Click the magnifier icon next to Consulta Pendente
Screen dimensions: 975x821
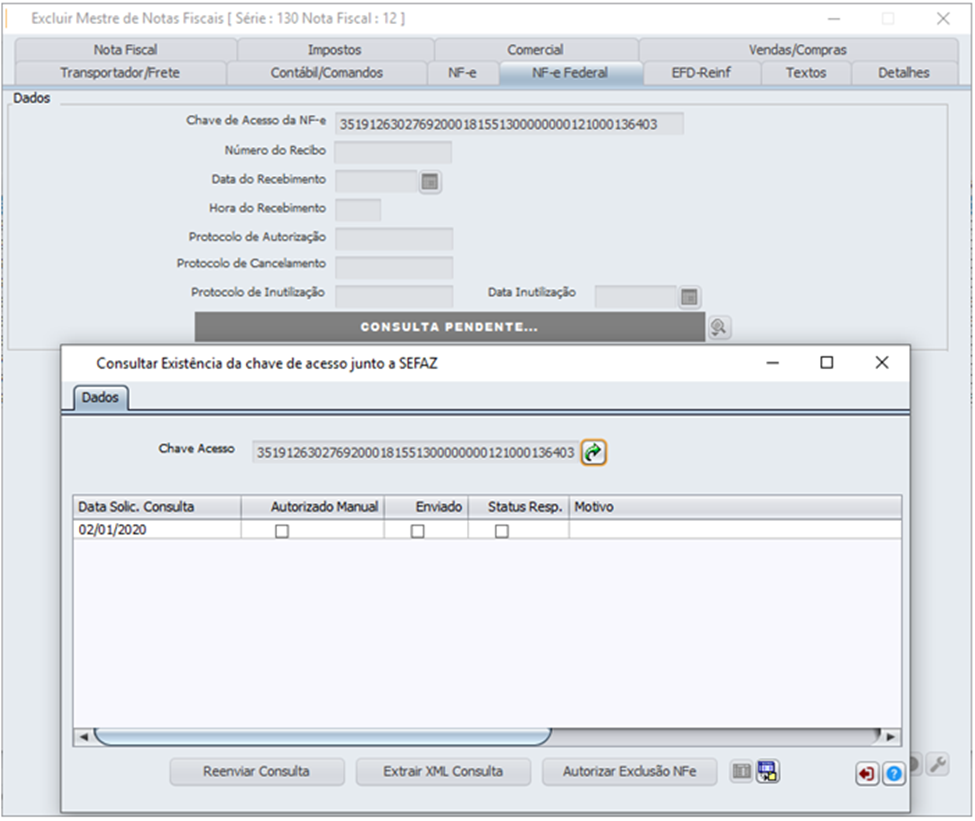[719, 327]
